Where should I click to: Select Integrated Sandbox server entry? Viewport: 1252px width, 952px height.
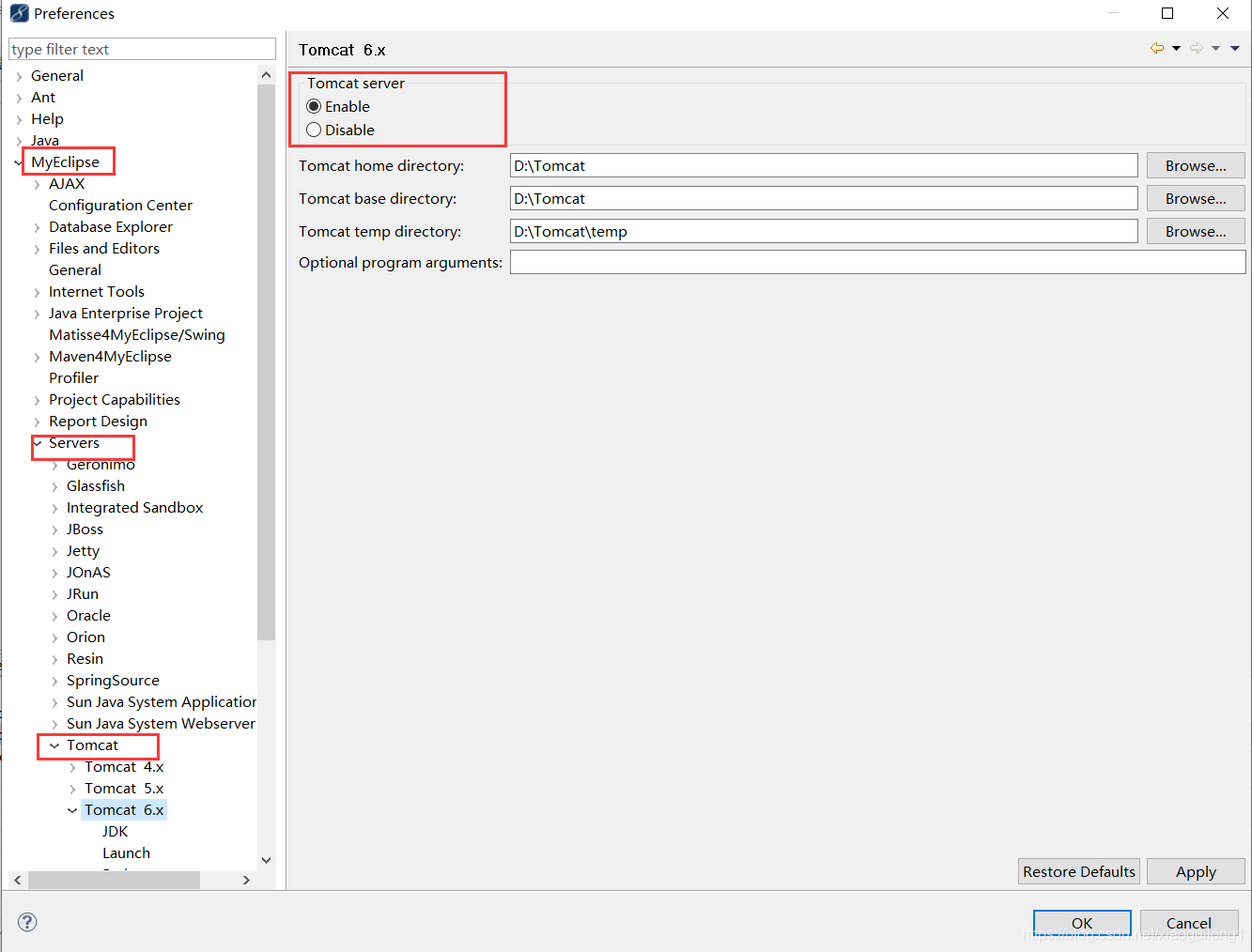[x=134, y=507]
